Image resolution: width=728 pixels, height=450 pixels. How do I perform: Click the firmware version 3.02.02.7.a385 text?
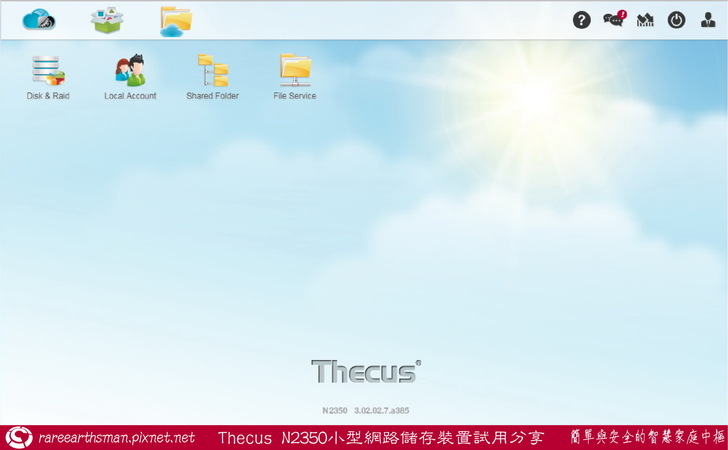[x=382, y=411]
